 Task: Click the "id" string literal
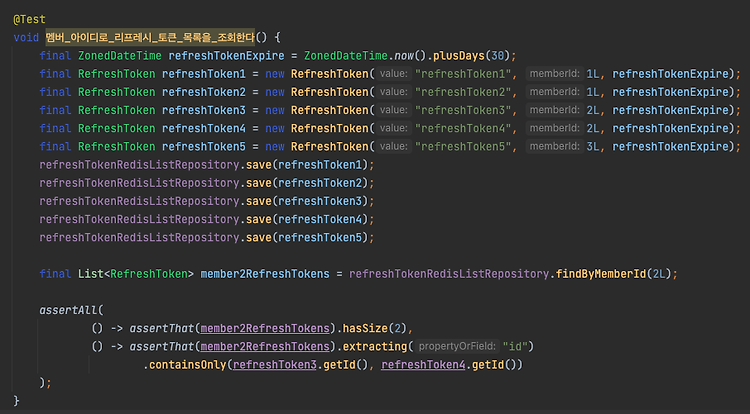coord(515,347)
